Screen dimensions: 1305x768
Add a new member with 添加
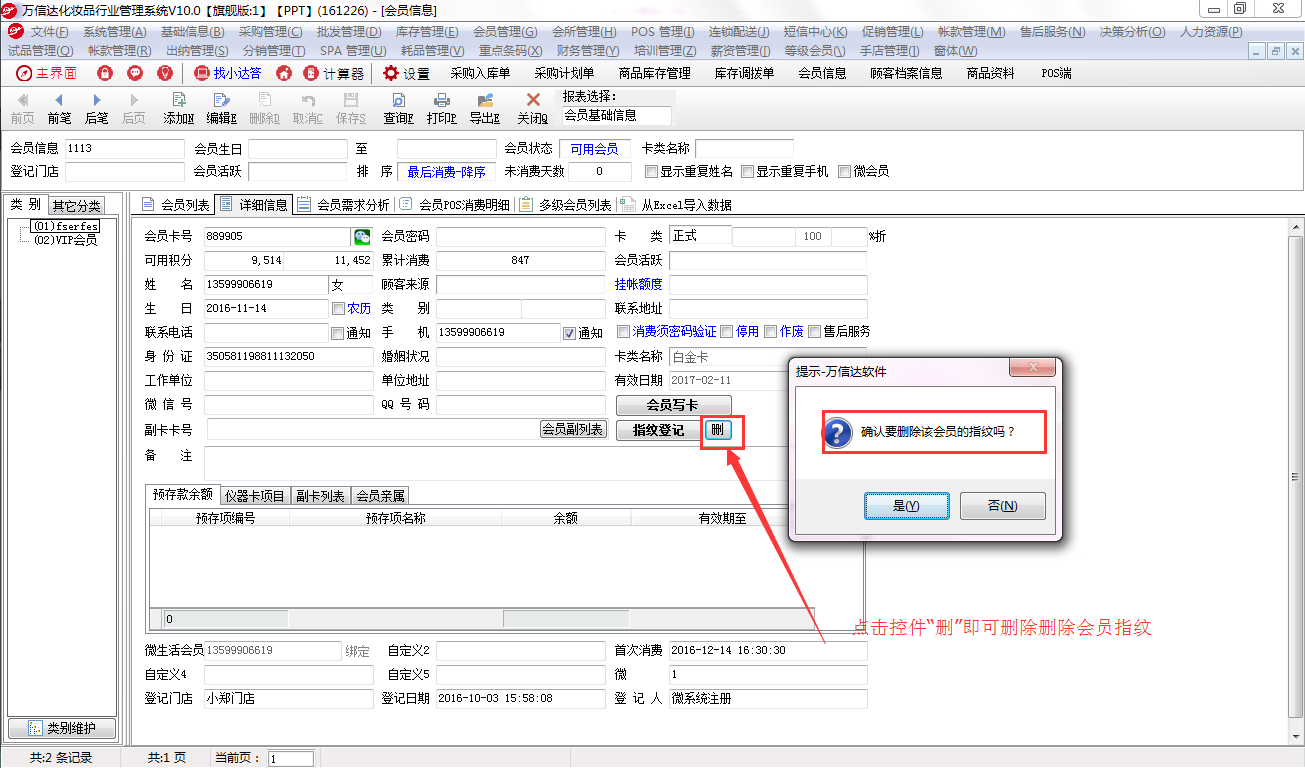pos(179,108)
